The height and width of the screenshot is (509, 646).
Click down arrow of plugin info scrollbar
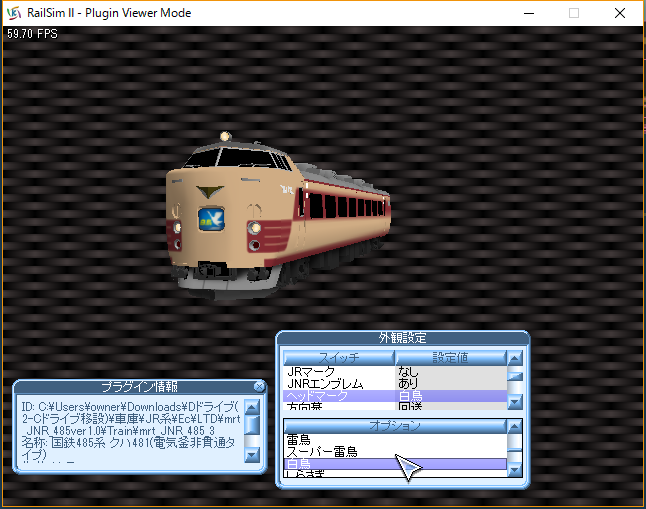pyautogui.click(x=252, y=455)
